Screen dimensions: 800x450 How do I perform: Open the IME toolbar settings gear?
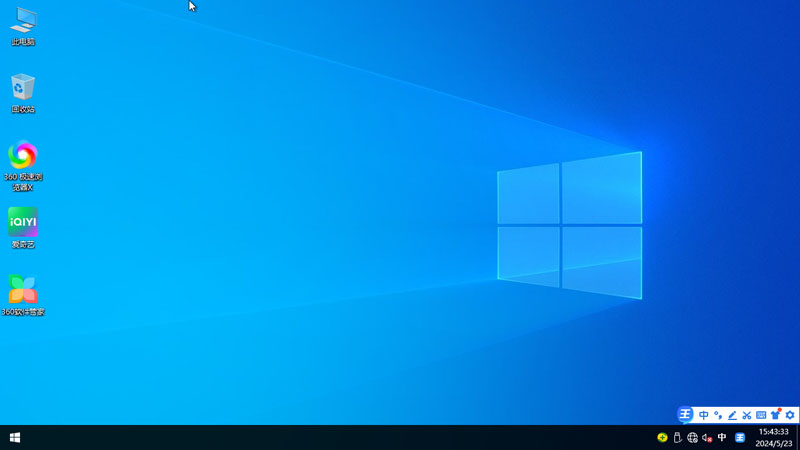pyautogui.click(x=790, y=415)
